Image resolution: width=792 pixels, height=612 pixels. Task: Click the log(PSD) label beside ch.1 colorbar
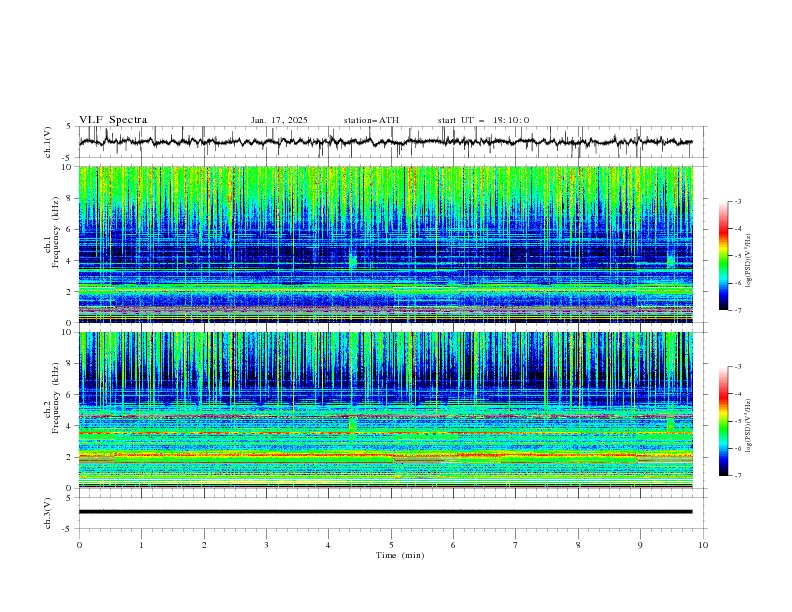[x=749, y=261]
